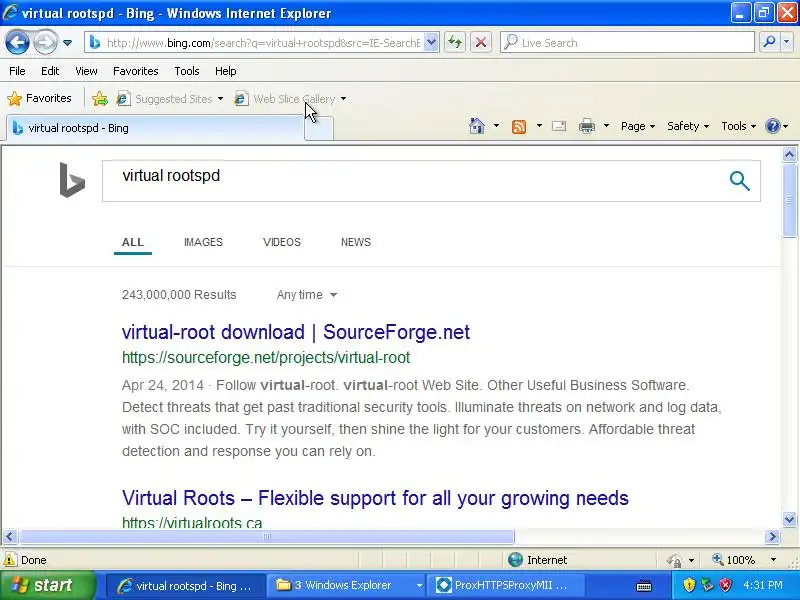Focus the Live Search box
The height and width of the screenshot is (600, 800).
coord(627,42)
